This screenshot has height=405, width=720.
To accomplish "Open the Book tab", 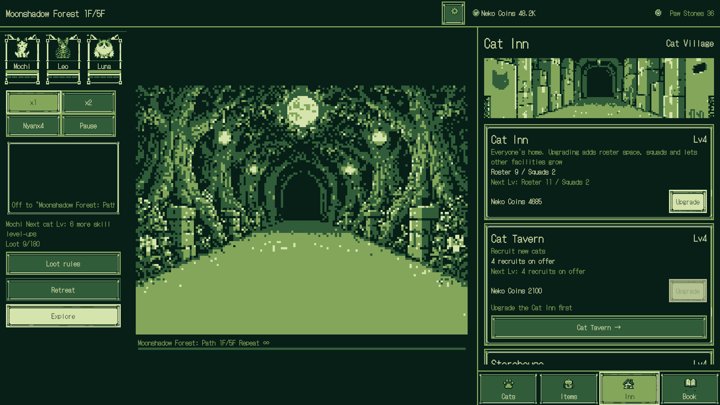I will (689, 389).
